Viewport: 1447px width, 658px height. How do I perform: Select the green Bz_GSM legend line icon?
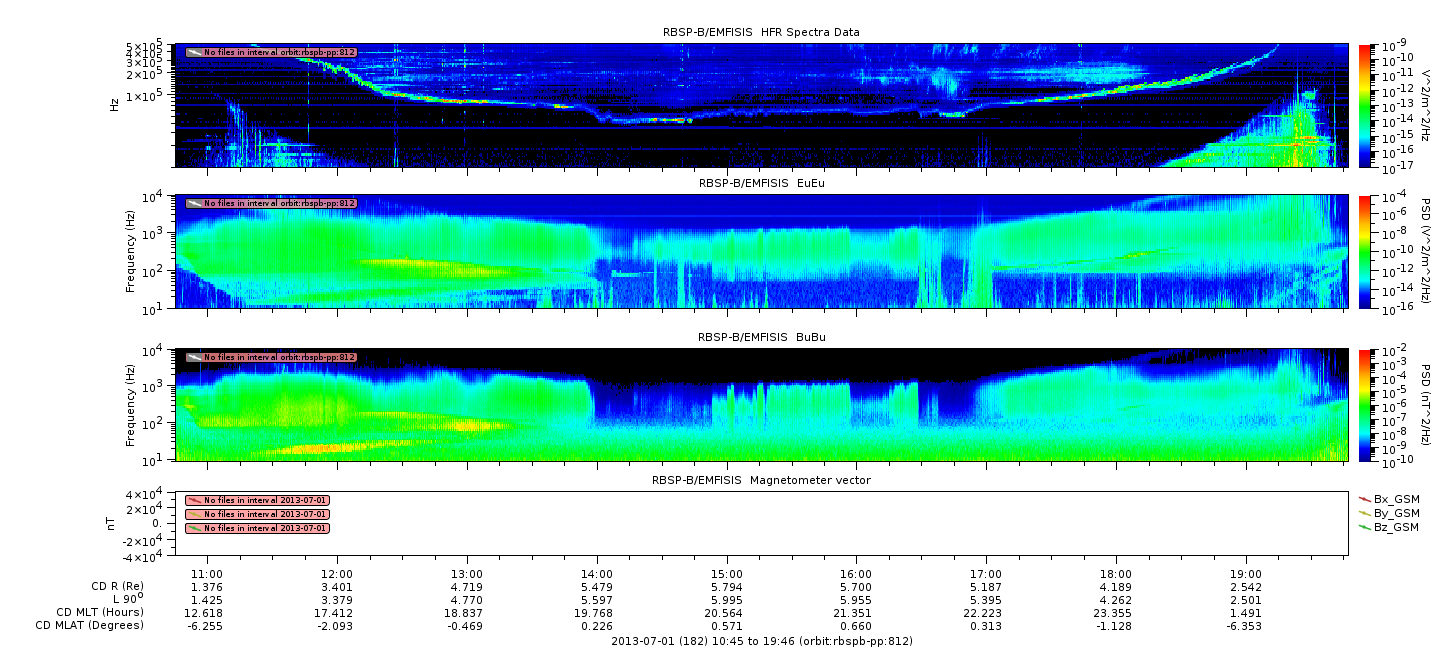[x=1364, y=527]
